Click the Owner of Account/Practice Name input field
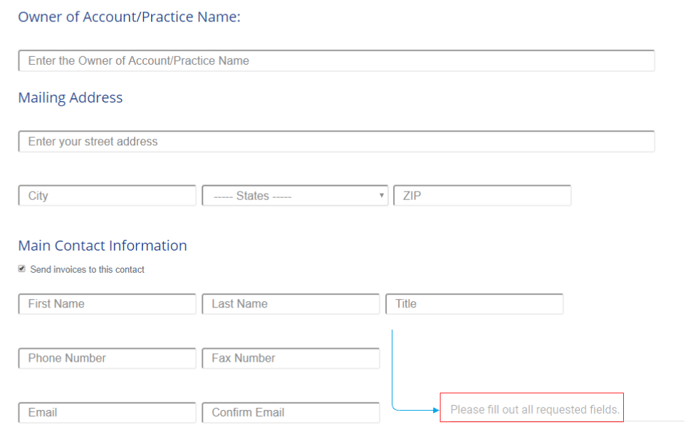Image resolution: width=688 pixels, height=430 pixels. (337, 61)
